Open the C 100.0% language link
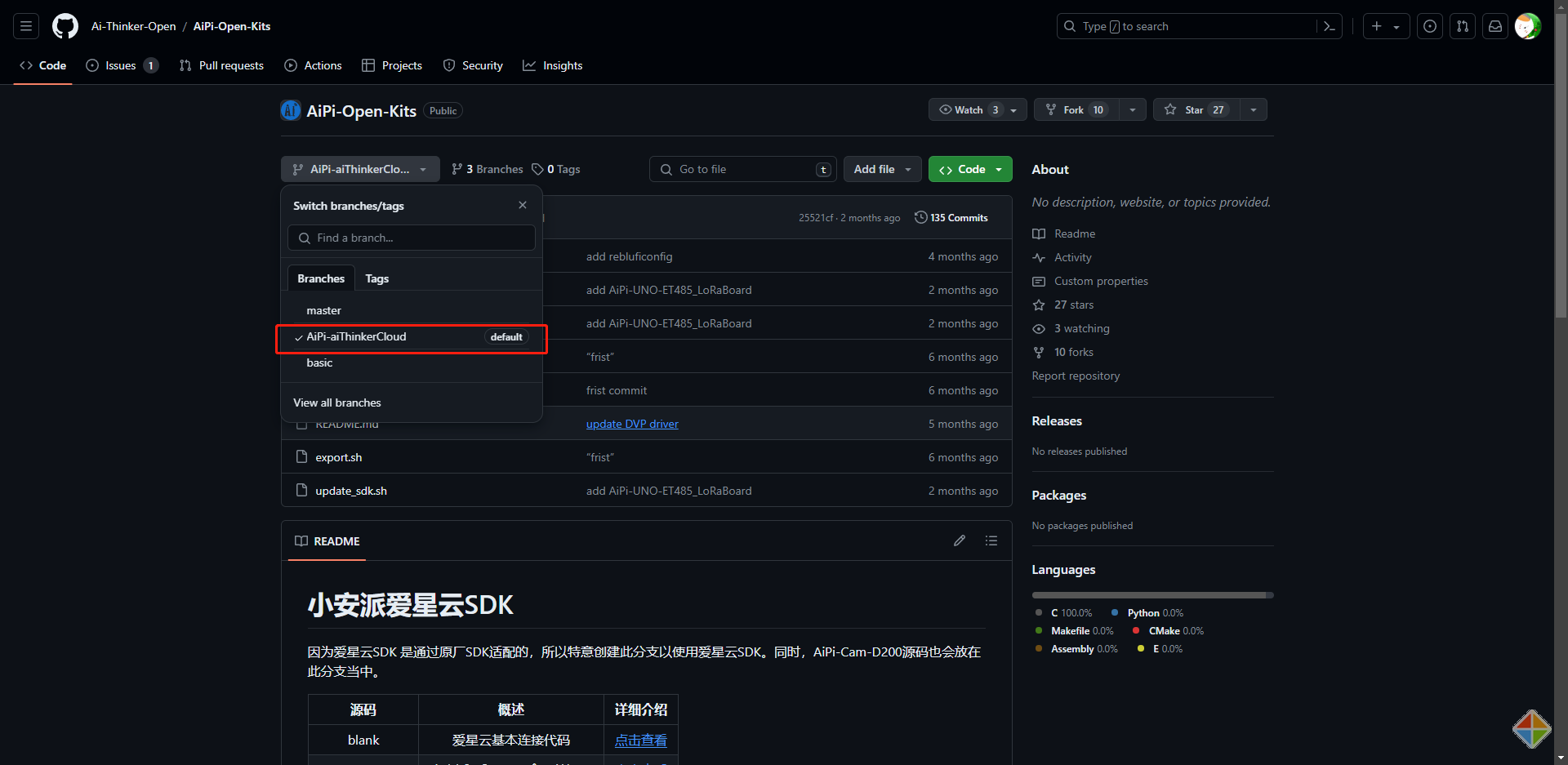 click(1064, 613)
